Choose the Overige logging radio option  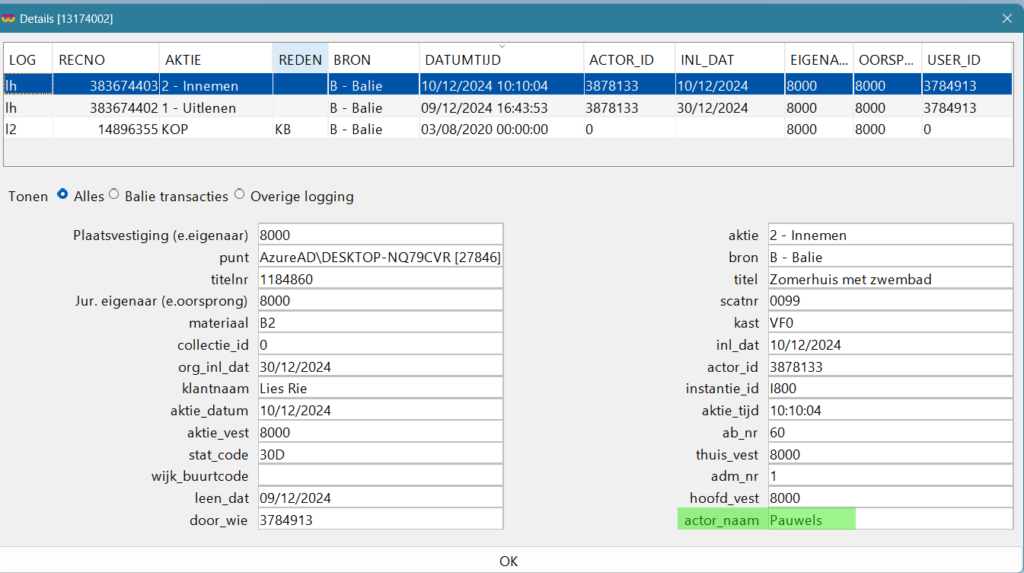coord(240,196)
